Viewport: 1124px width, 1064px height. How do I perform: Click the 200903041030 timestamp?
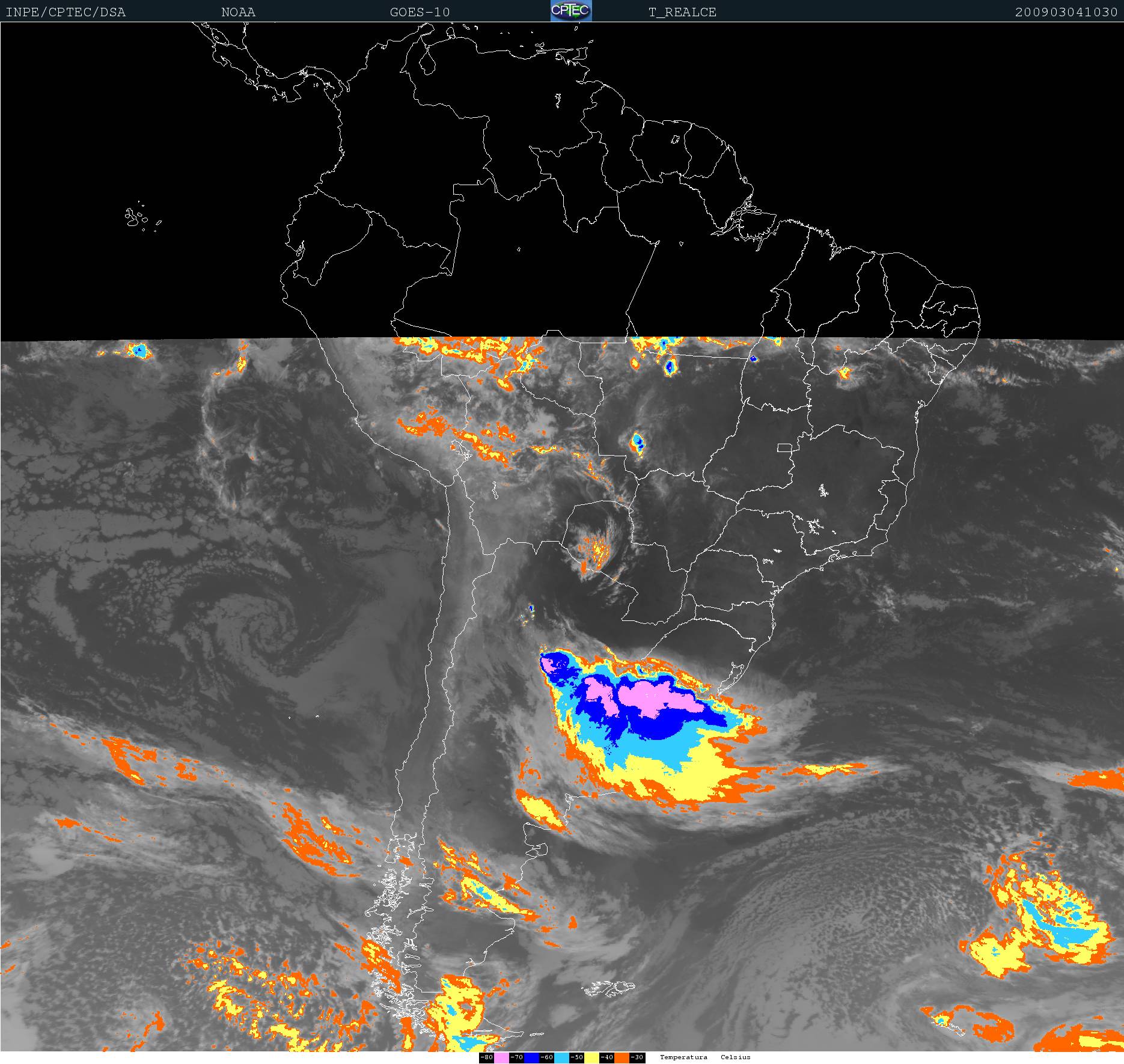click(1066, 12)
